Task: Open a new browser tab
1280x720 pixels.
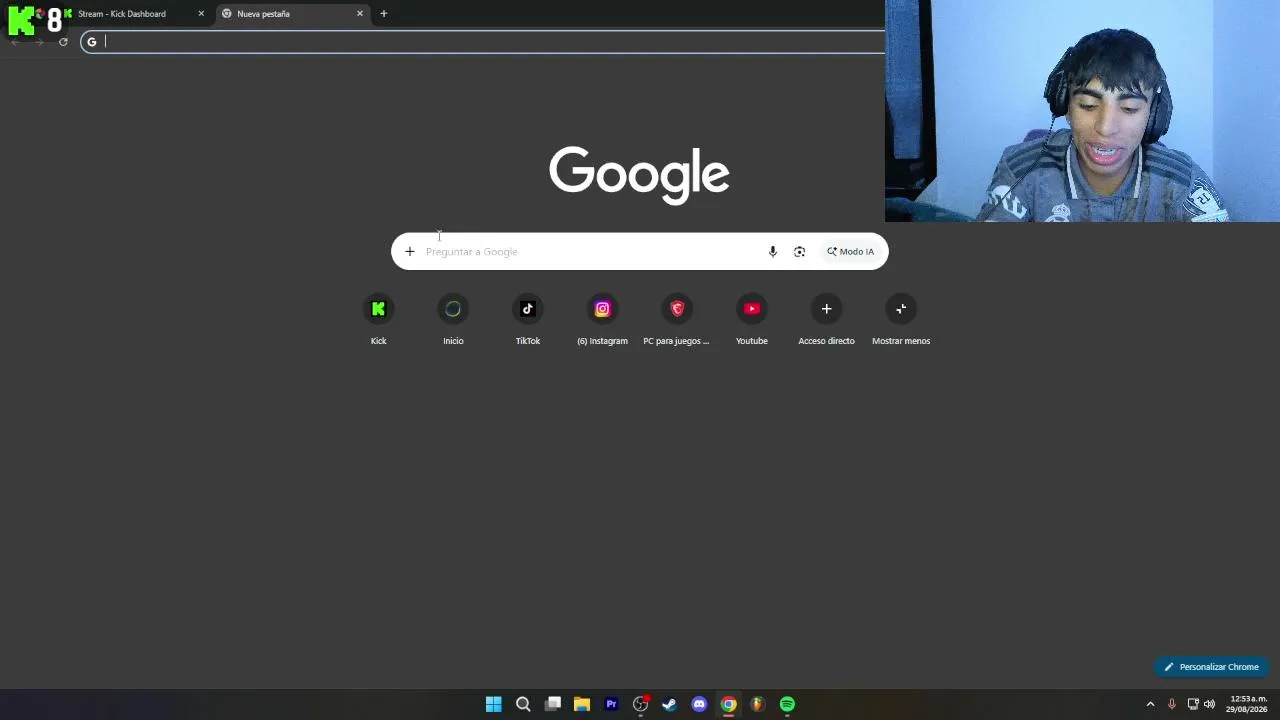Action: (x=383, y=14)
